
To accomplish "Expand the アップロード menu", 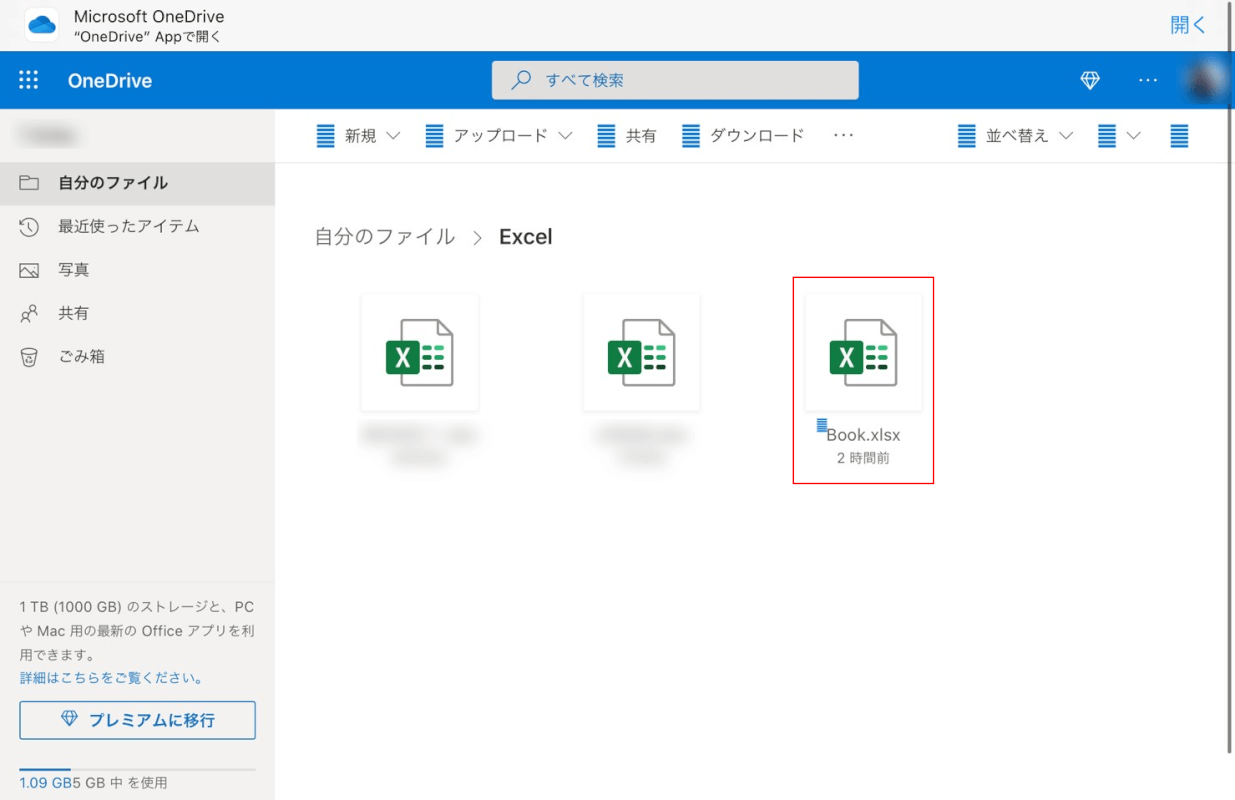I will [498, 136].
